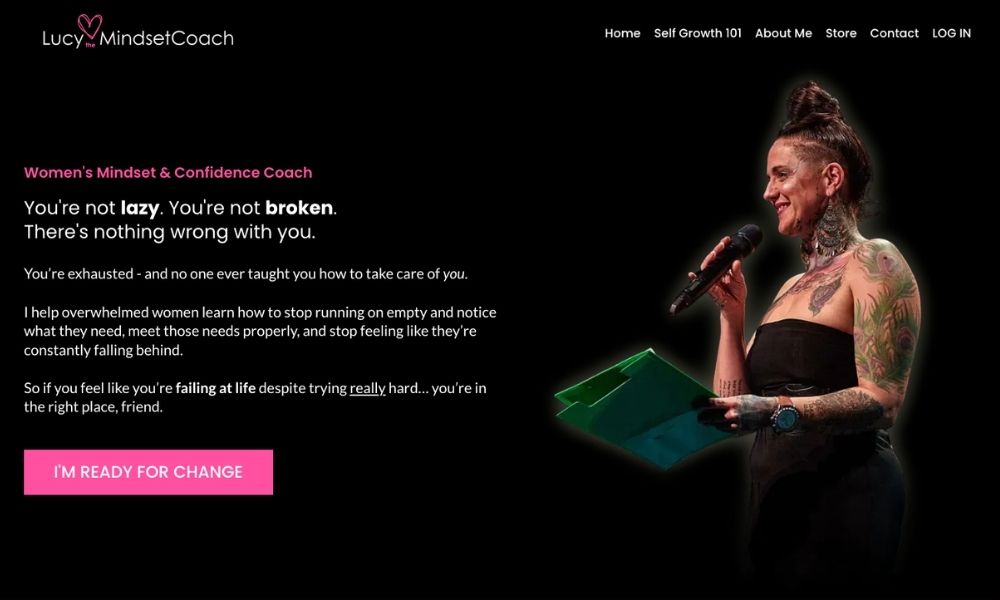Select the Contact nav link

(894, 33)
